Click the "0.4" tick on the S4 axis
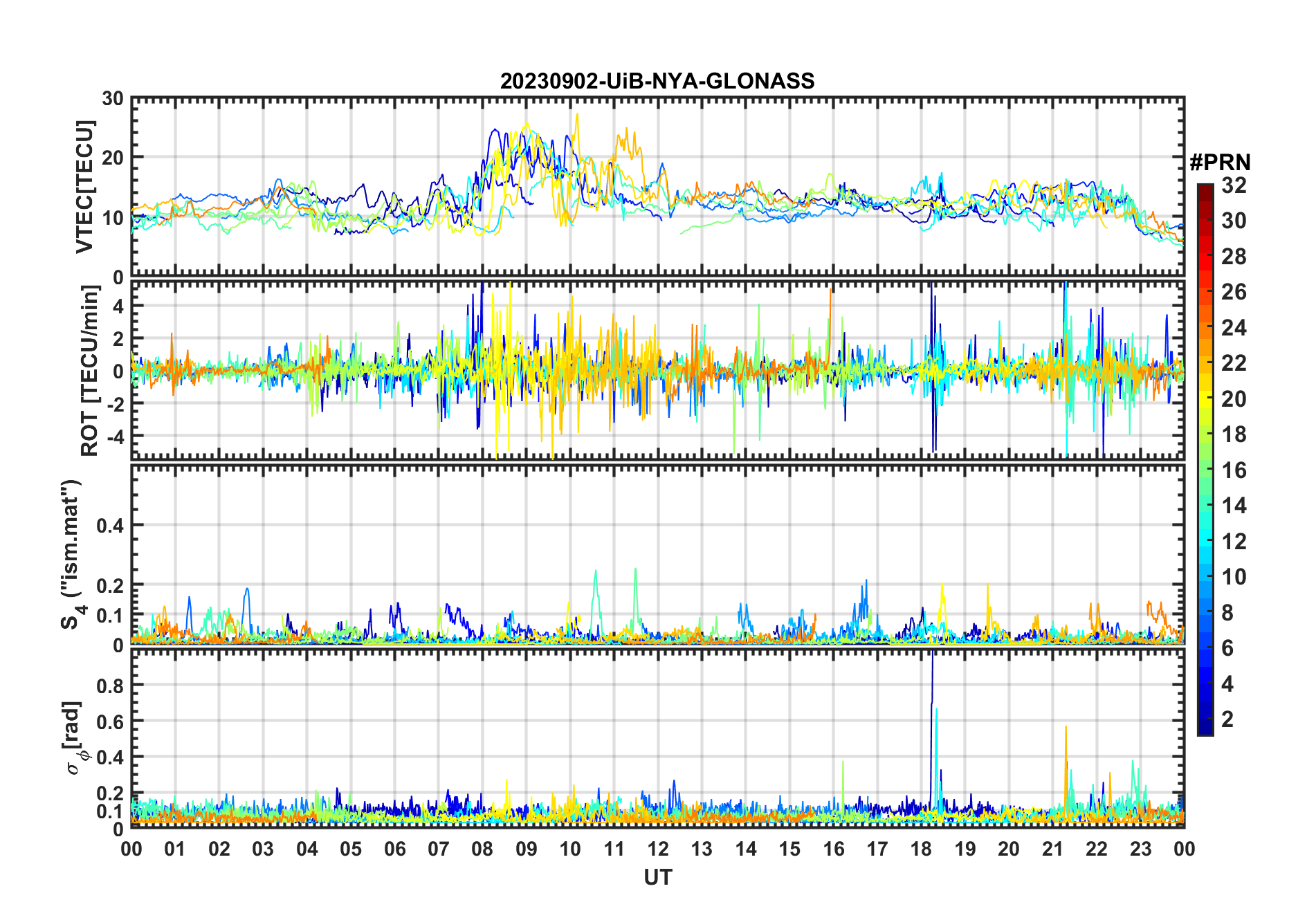 [x=111, y=526]
